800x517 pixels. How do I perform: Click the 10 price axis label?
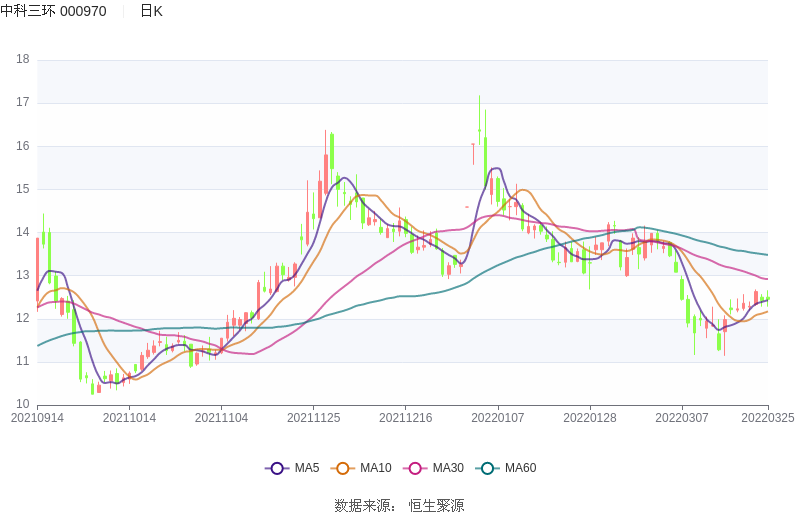(22, 404)
